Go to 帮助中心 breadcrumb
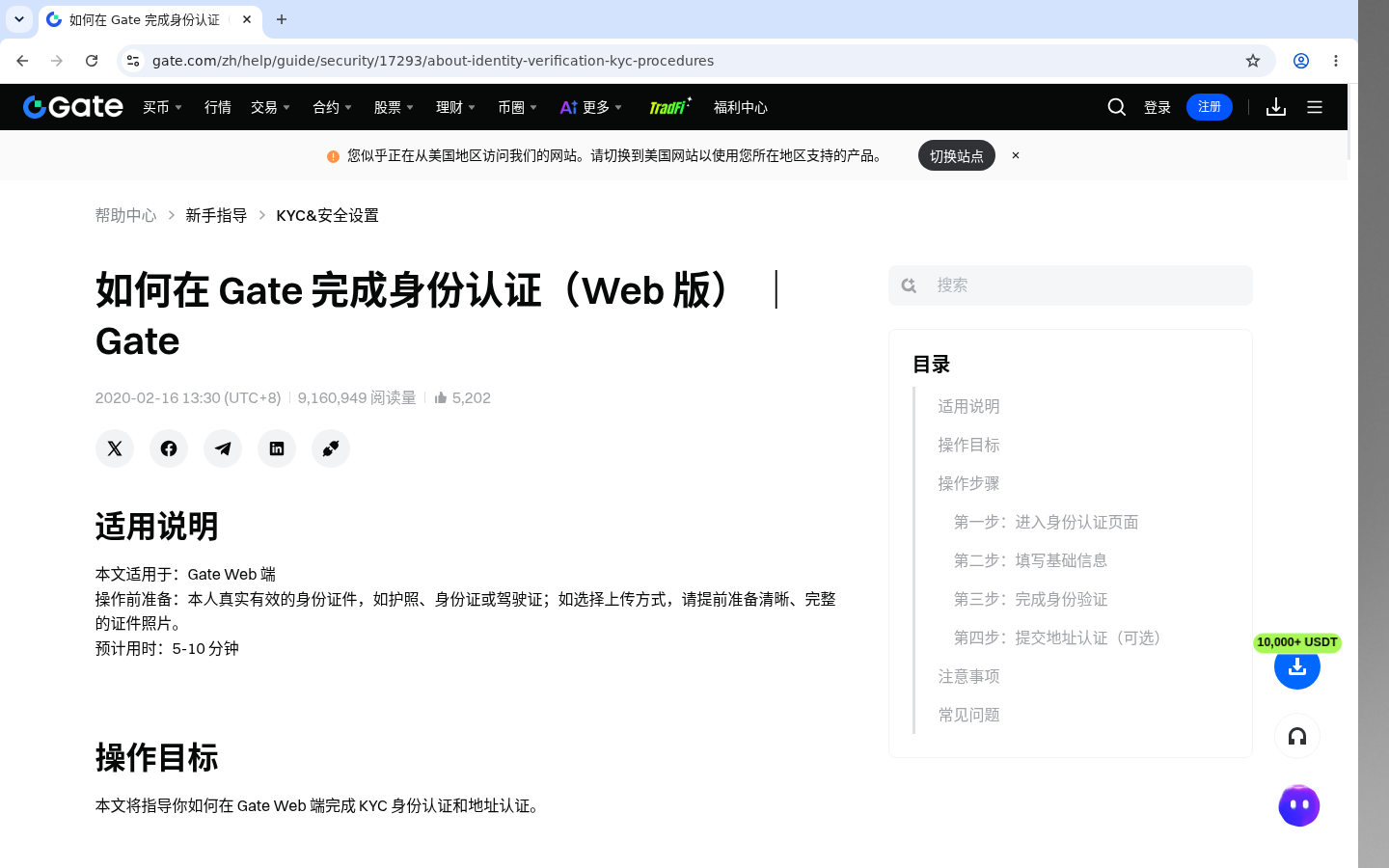 click(x=125, y=215)
